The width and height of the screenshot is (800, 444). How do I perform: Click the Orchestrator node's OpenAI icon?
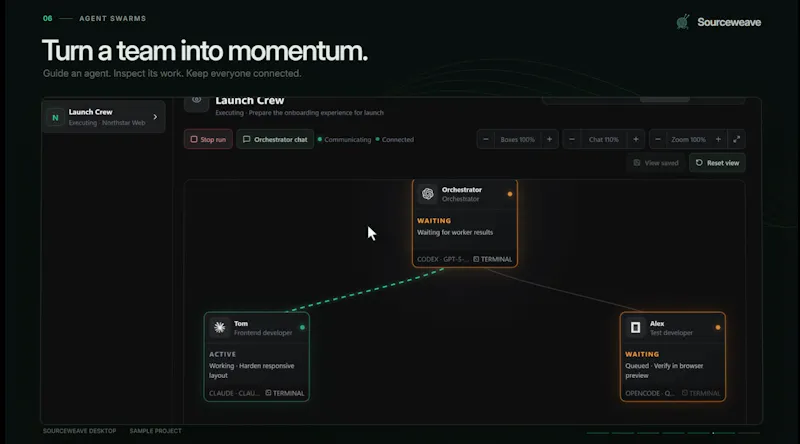tap(428, 194)
